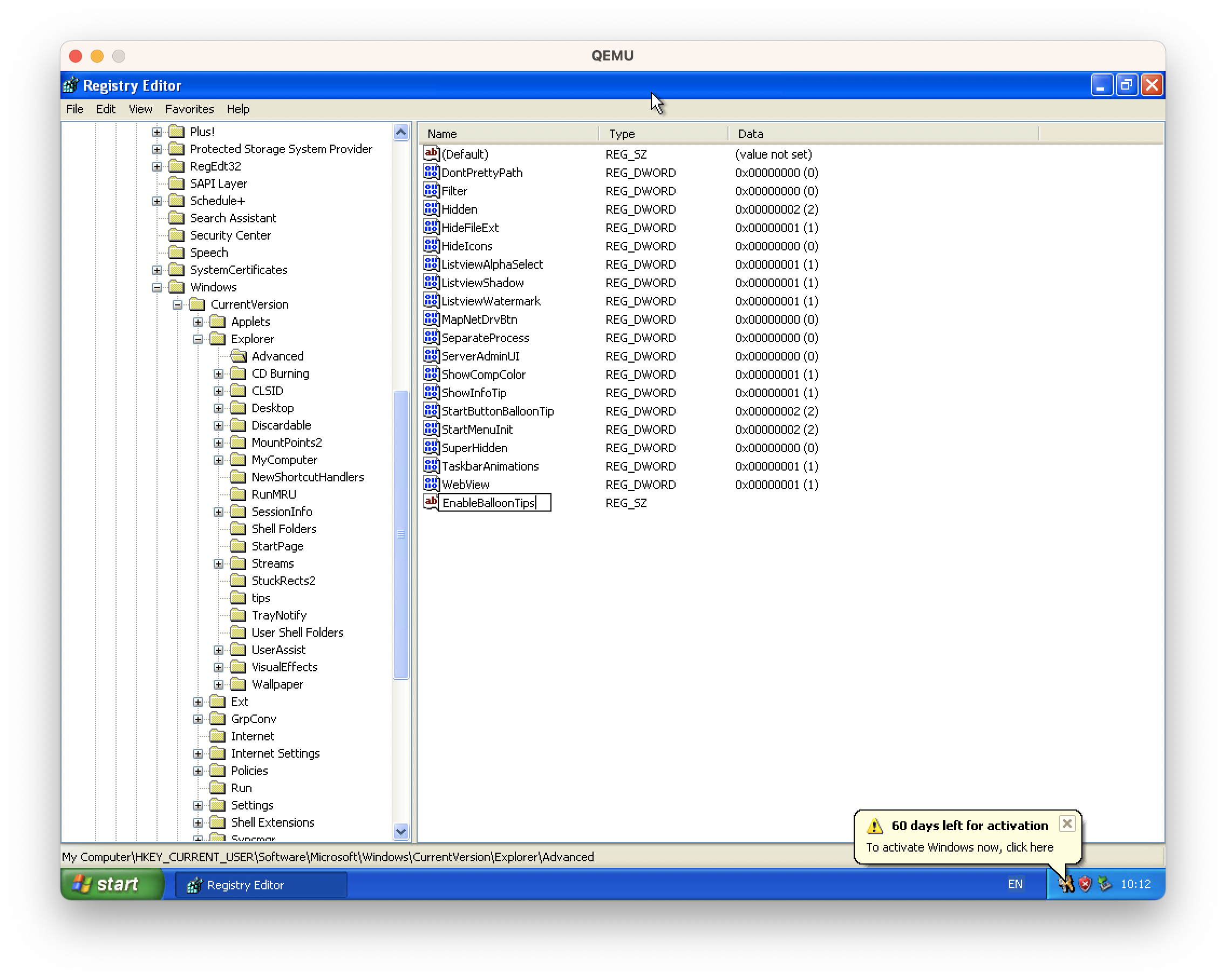This screenshot has height=980, width=1226.
Task: Click the StartButtonBalloonTip value icon
Action: pos(432,410)
